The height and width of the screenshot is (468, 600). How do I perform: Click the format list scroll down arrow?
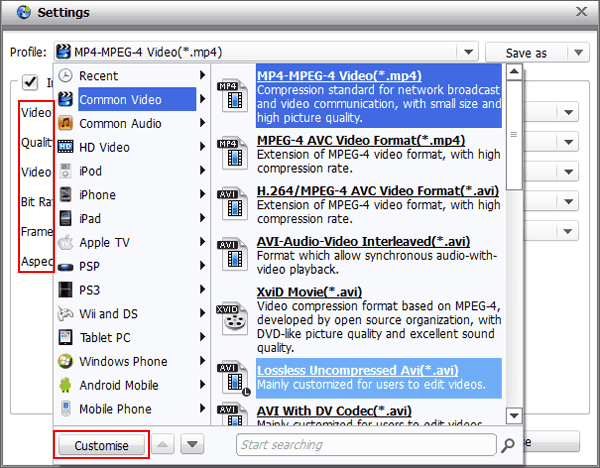pos(514,416)
